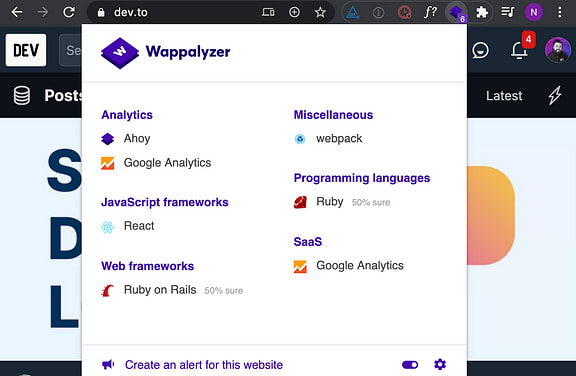The height and width of the screenshot is (376, 576).
Task: Open the JavaScript frameworks category
Action: pos(165,202)
